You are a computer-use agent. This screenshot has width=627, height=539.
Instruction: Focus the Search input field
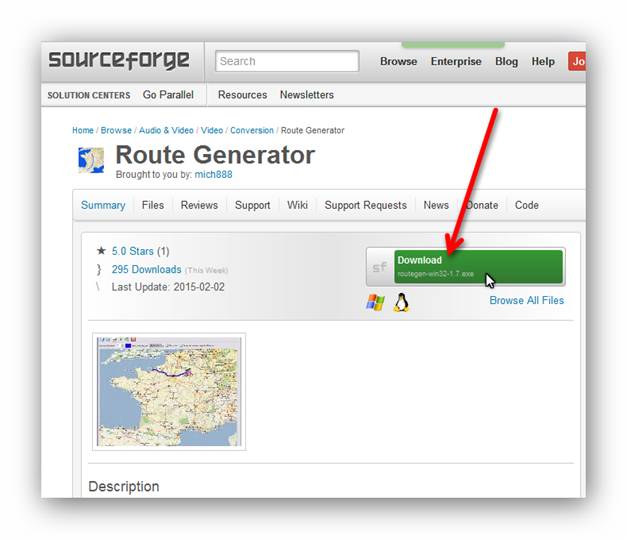pos(287,61)
